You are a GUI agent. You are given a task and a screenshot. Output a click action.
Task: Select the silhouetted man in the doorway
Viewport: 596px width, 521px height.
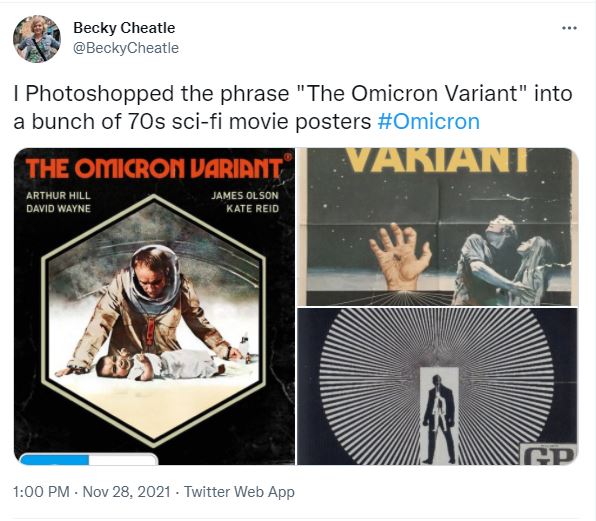(439, 419)
